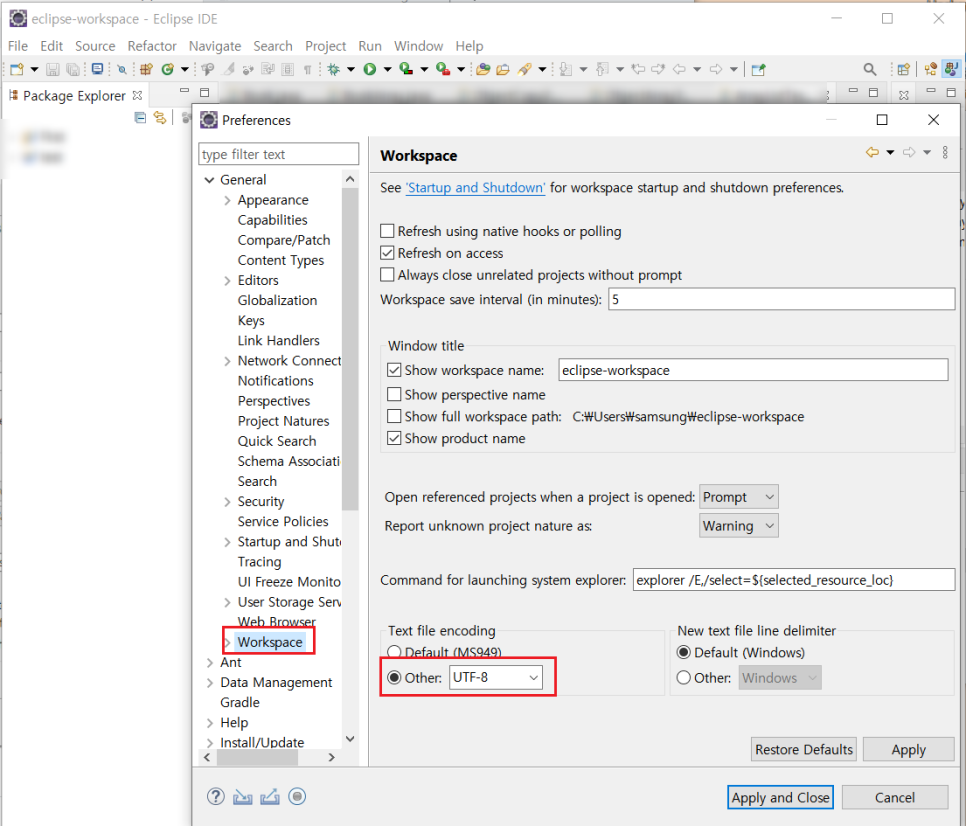Open the File menu
The height and width of the screenshot is (826, 966).
pyautogui.click(x=17, y=46)
